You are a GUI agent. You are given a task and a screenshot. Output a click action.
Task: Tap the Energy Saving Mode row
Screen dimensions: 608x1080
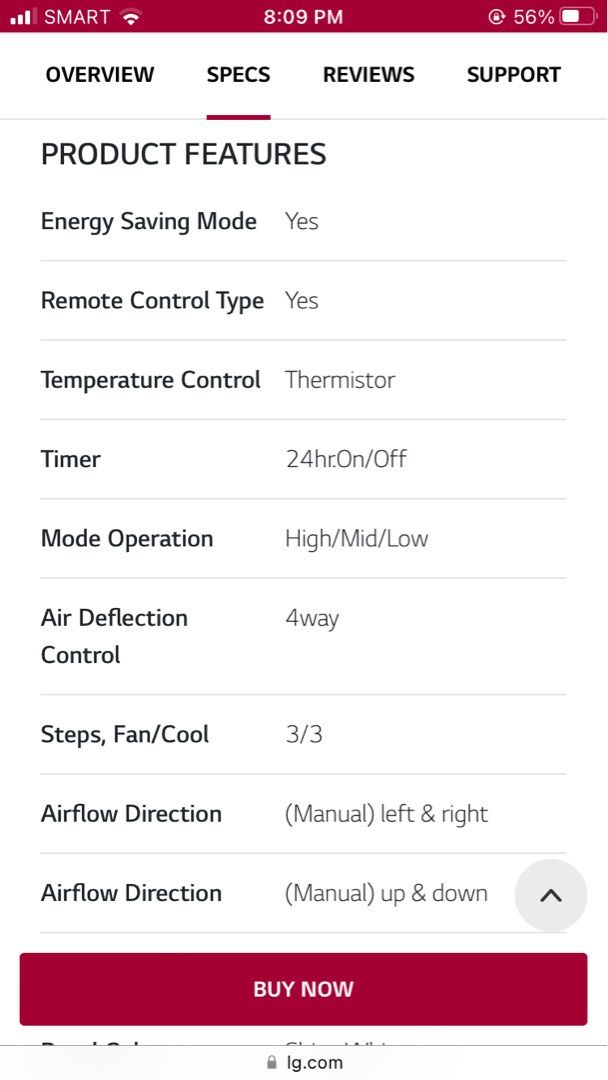(x=303, y=221)
